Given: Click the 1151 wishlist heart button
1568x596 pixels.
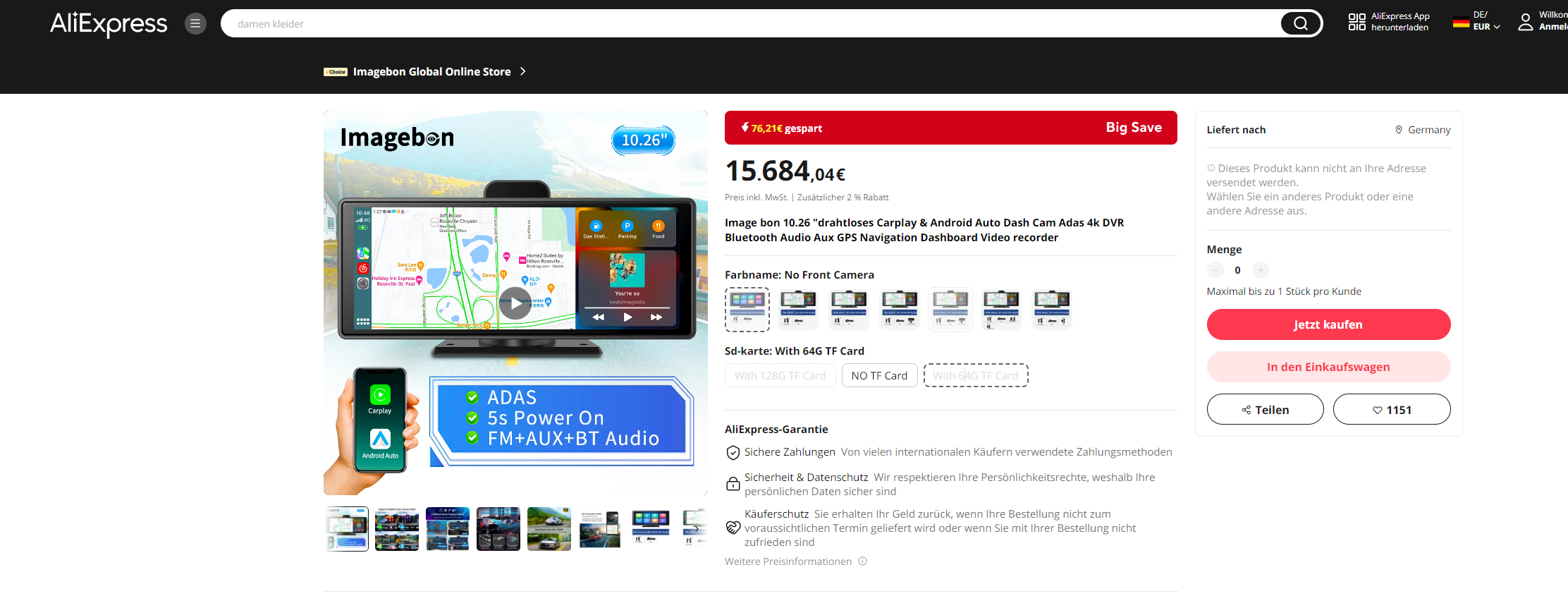Looking at the screenshot, I should 1392,409.
